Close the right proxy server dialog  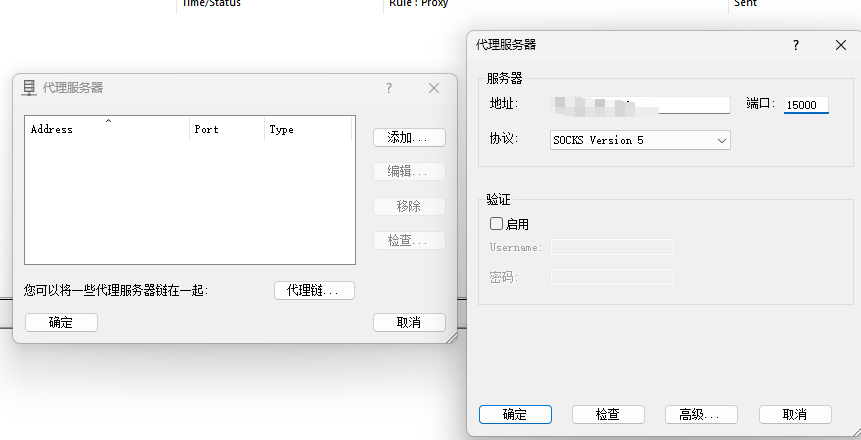(840, 45)
